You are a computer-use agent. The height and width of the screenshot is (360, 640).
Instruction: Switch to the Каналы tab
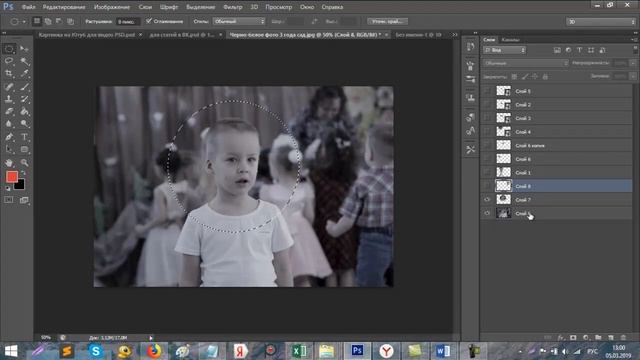coord(511,40)
